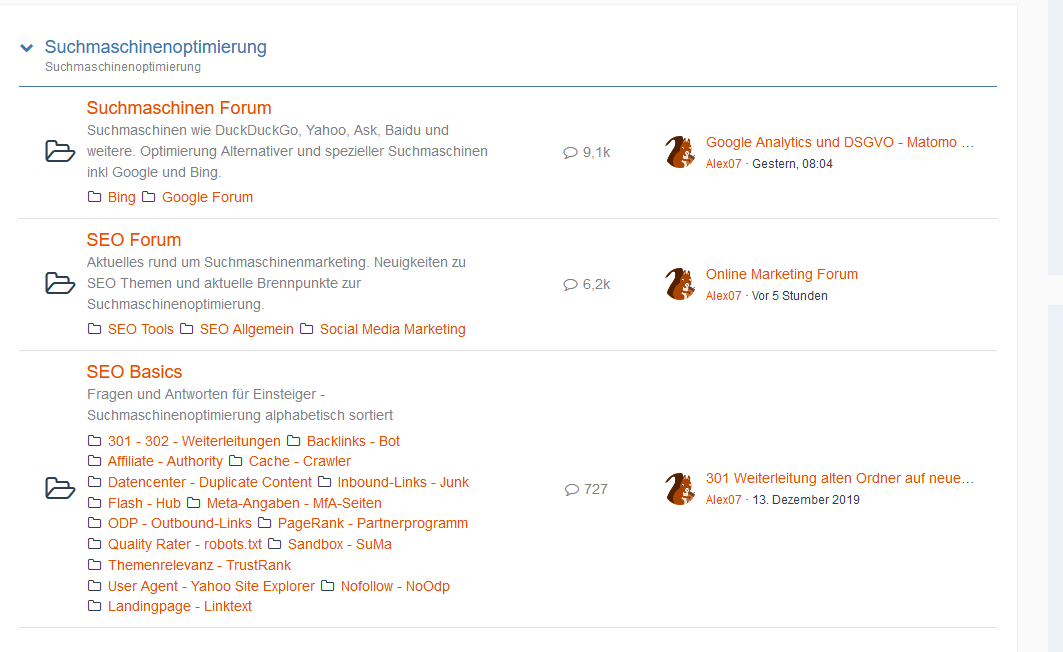Open 301 - 302 - Weiterleitungen subforum
This screenshot has height=652, width=1063.
[x=194, y=441]
